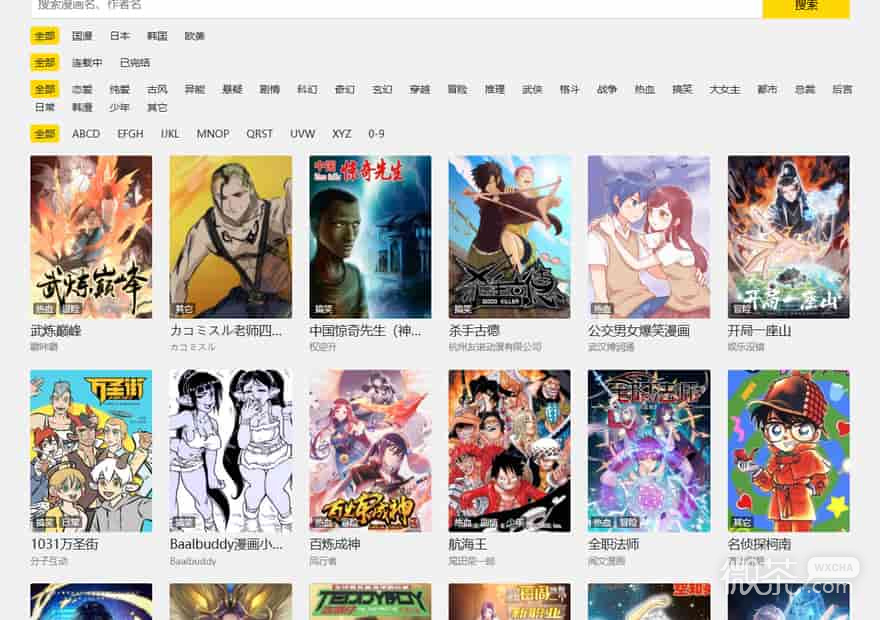The image size is (880, 620).
Task: Choose the 战争 genre filter
Action: click(x=607, y=89)
